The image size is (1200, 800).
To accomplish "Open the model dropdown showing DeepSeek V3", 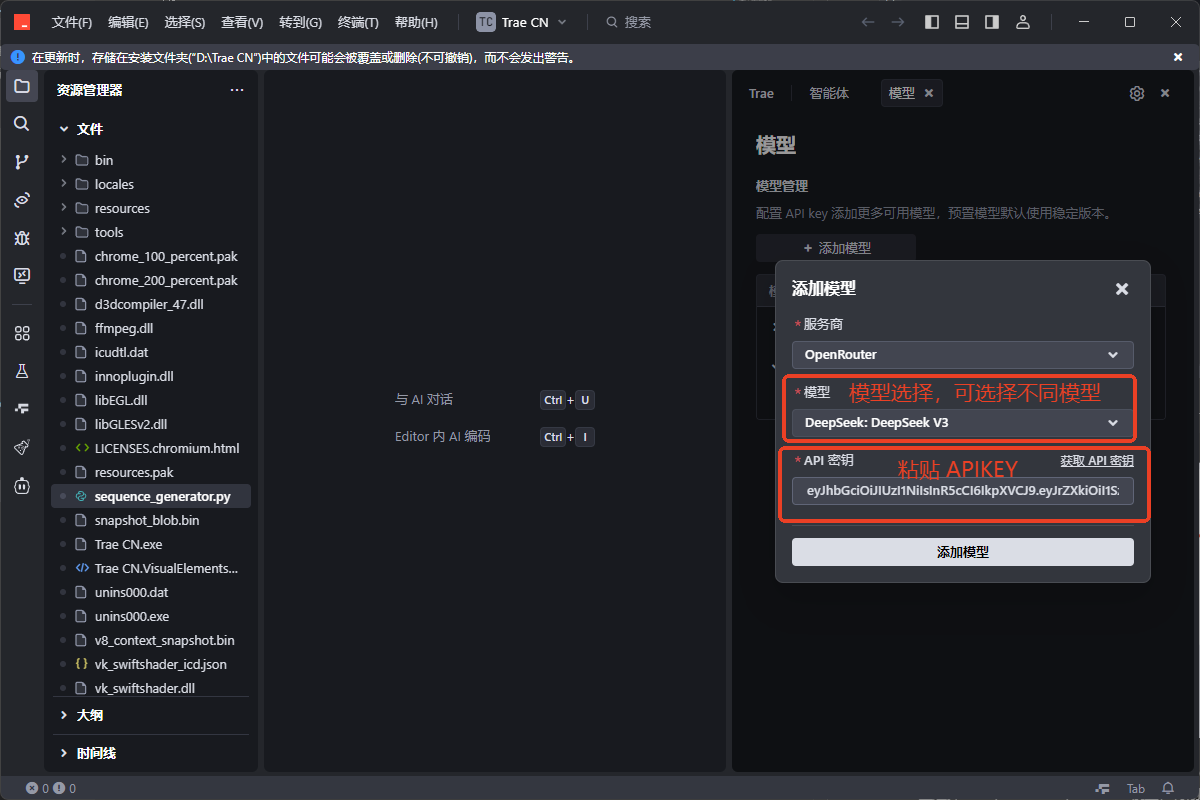I will click(963, 423).
